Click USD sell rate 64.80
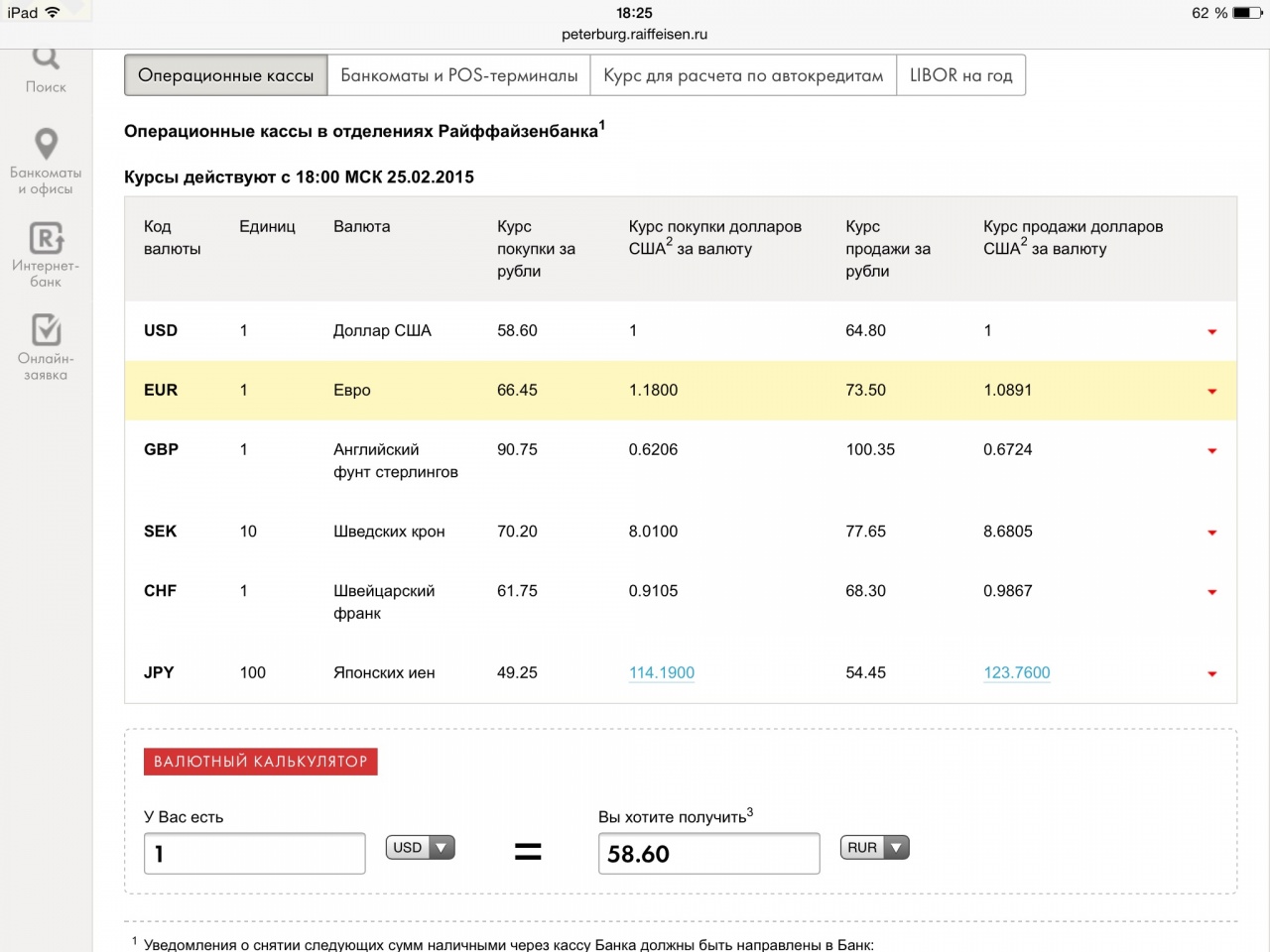This screenshot has width=1270, height=952. tap(865, 330)
